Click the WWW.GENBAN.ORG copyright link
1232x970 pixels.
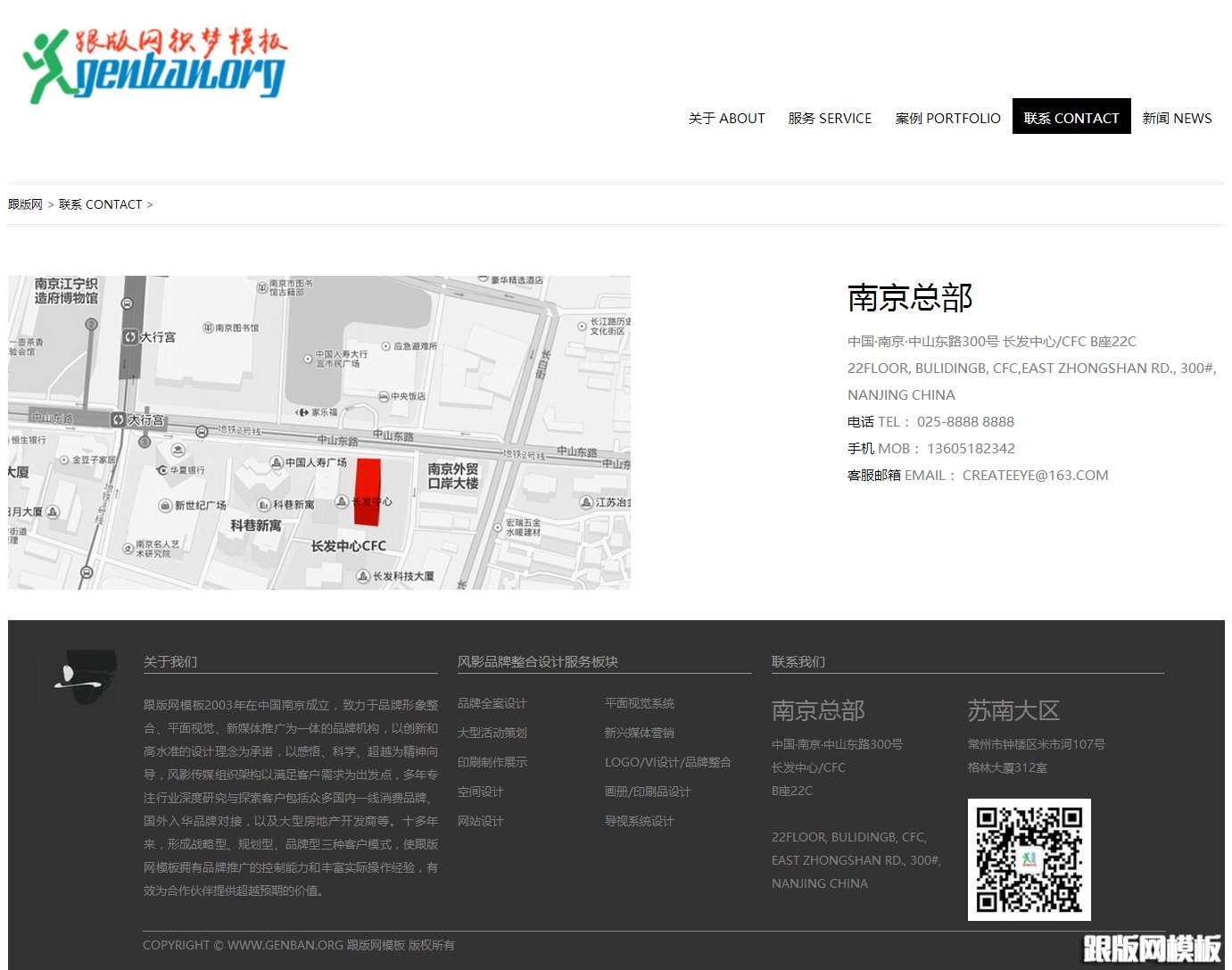285,945
